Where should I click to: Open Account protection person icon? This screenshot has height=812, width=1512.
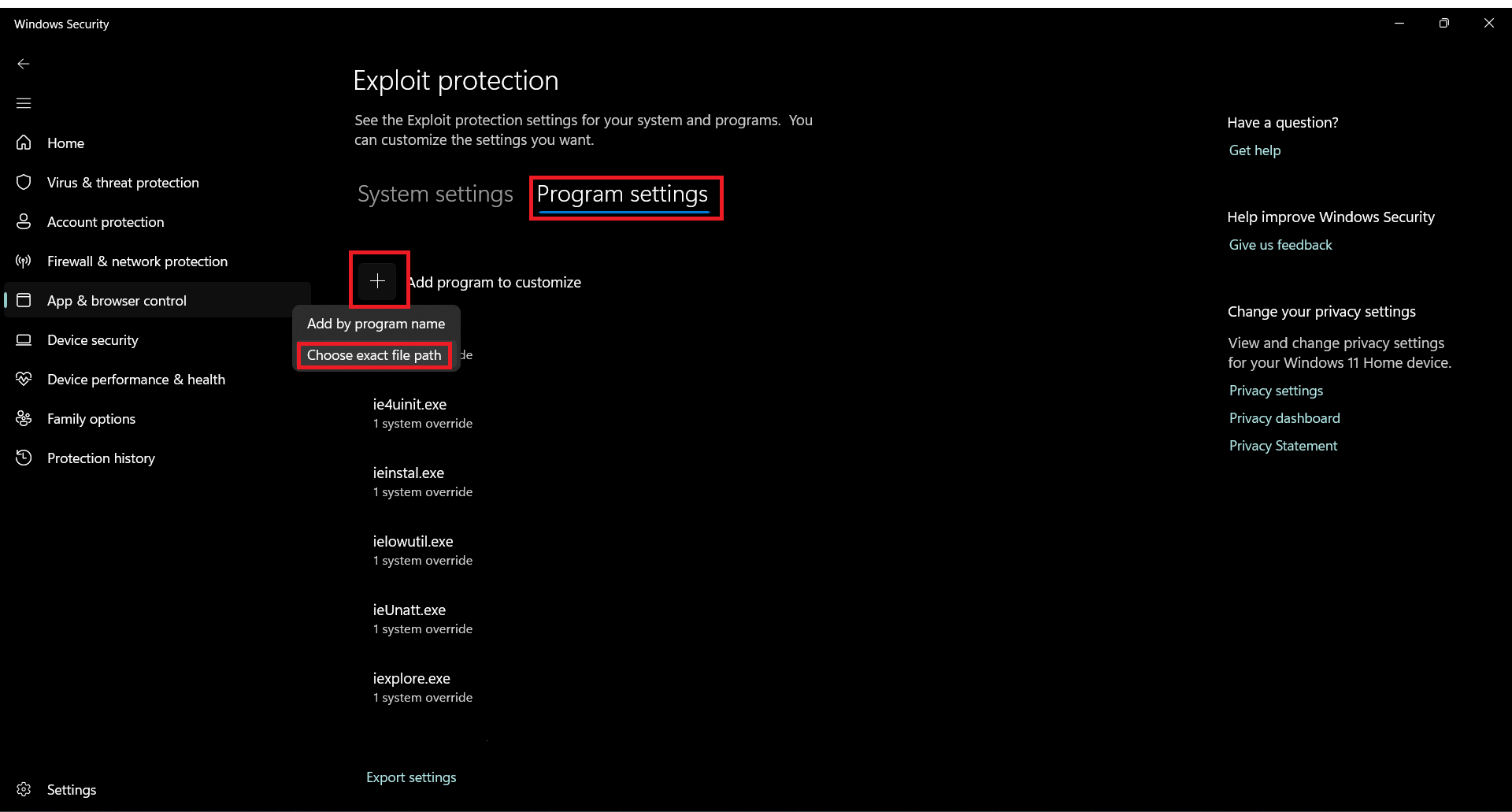tap(24, 221)
